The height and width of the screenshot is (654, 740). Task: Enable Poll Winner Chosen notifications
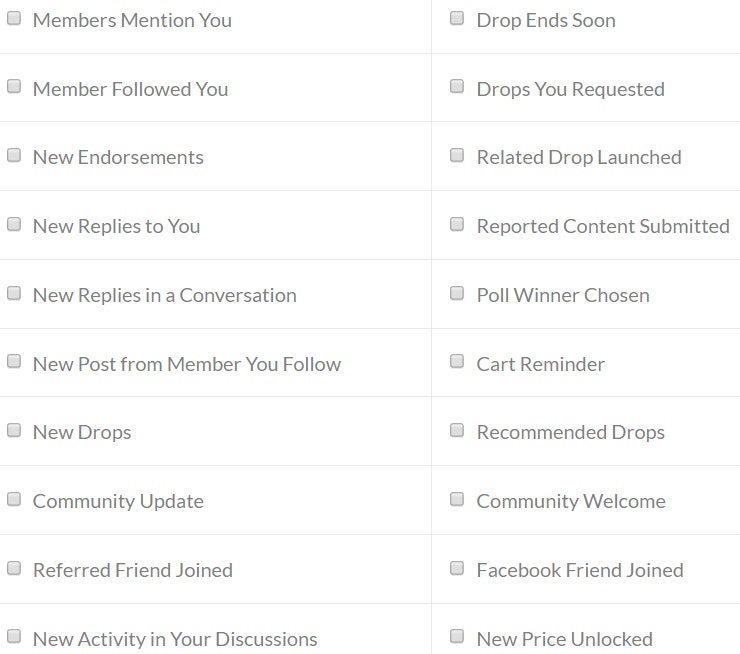(x=457, y=293)
